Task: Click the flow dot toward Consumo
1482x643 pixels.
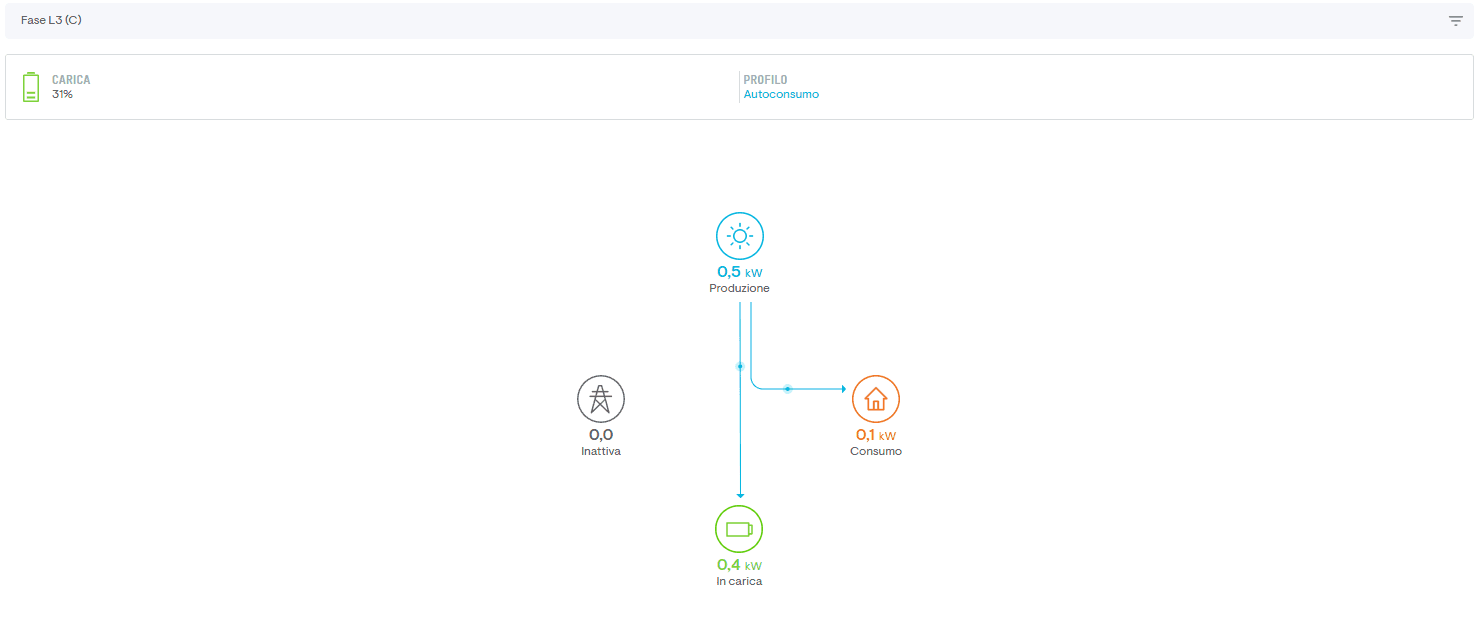Action: pyautogui.click(x=788, y=388)
